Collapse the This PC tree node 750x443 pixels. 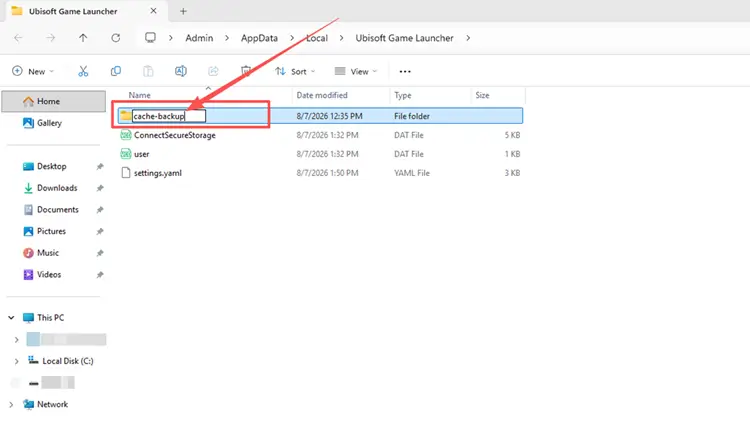click(11, 317)
